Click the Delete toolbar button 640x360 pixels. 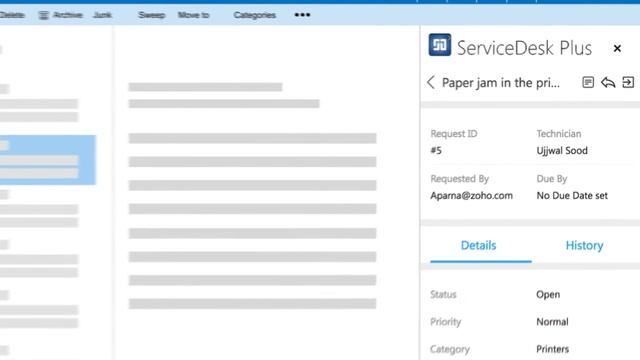pos(12,15)
